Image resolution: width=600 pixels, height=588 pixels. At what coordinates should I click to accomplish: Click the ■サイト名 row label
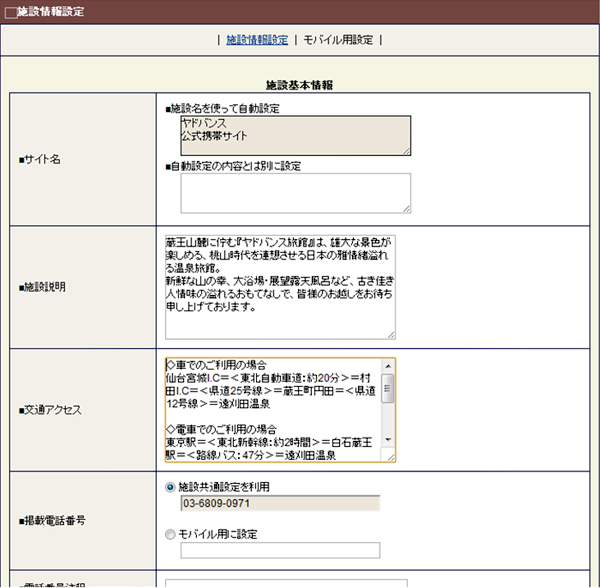[40, 159]
